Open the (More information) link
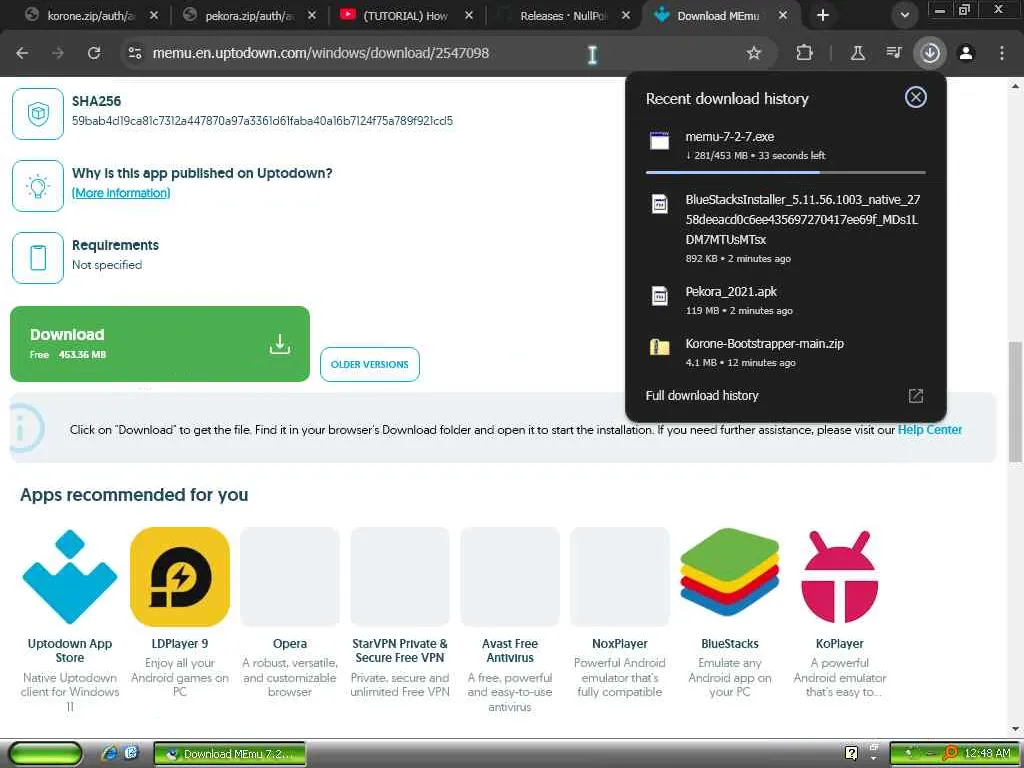This screenshot has height=768, width=1024. (121, 193)
